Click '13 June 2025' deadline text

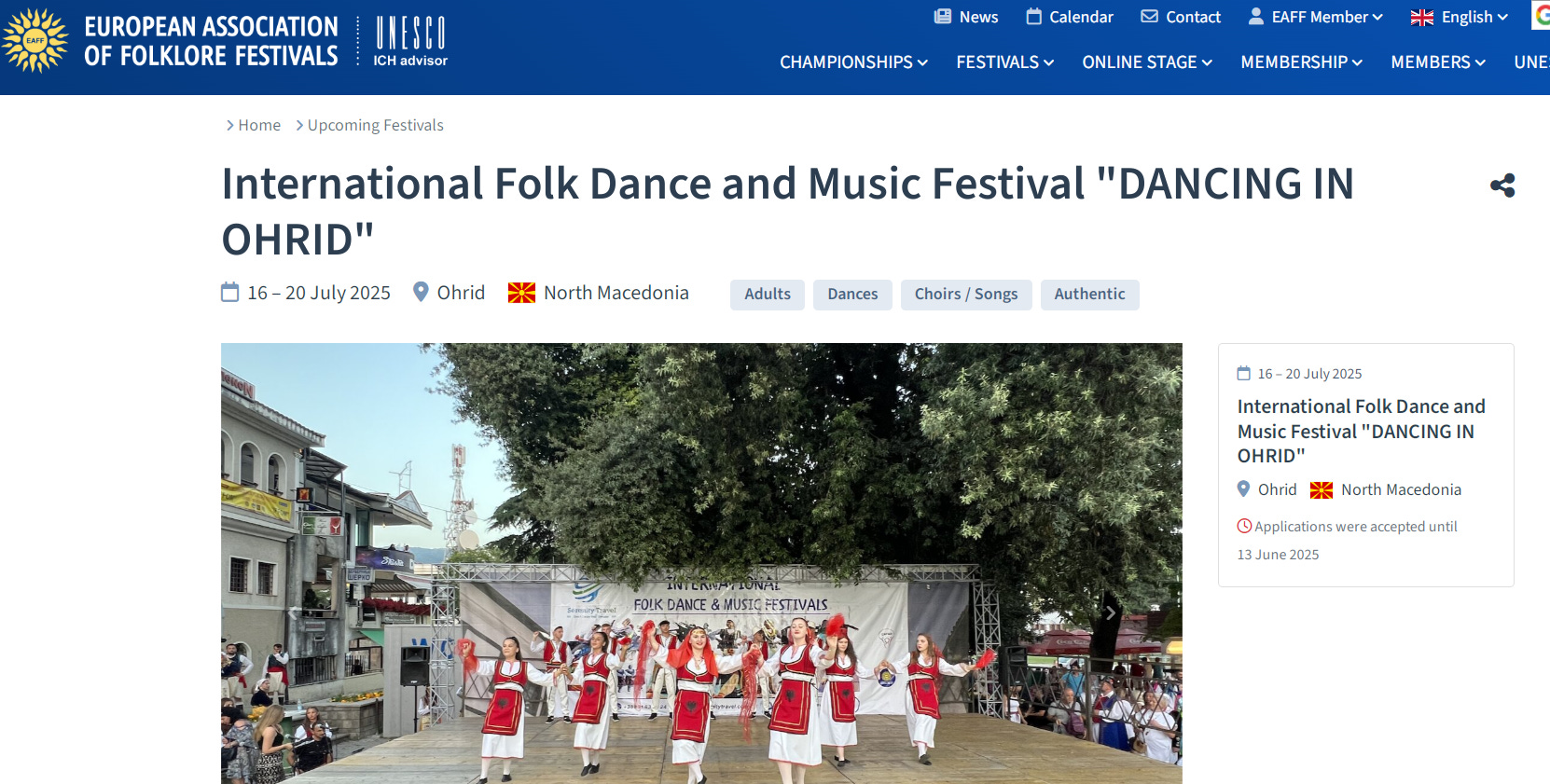1278,555
